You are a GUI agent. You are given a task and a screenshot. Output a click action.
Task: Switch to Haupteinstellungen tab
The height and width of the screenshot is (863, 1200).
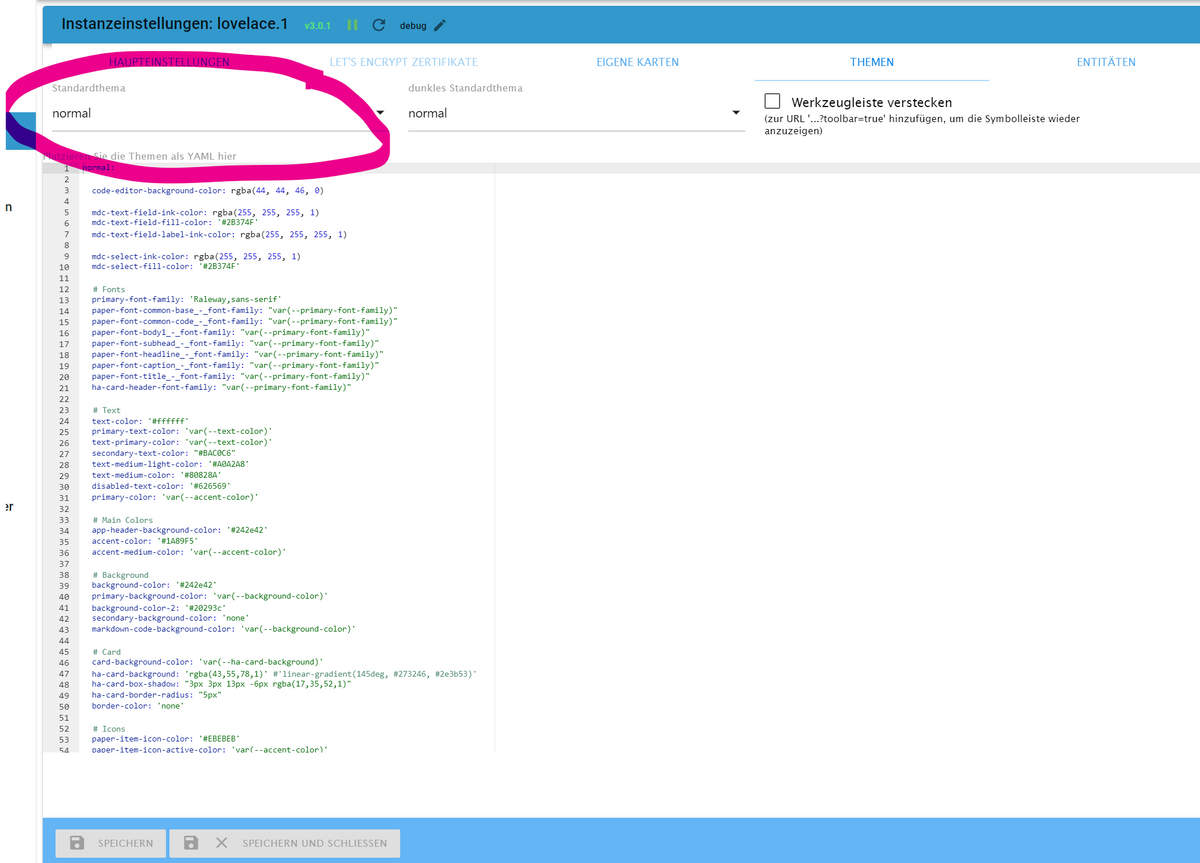169,62
